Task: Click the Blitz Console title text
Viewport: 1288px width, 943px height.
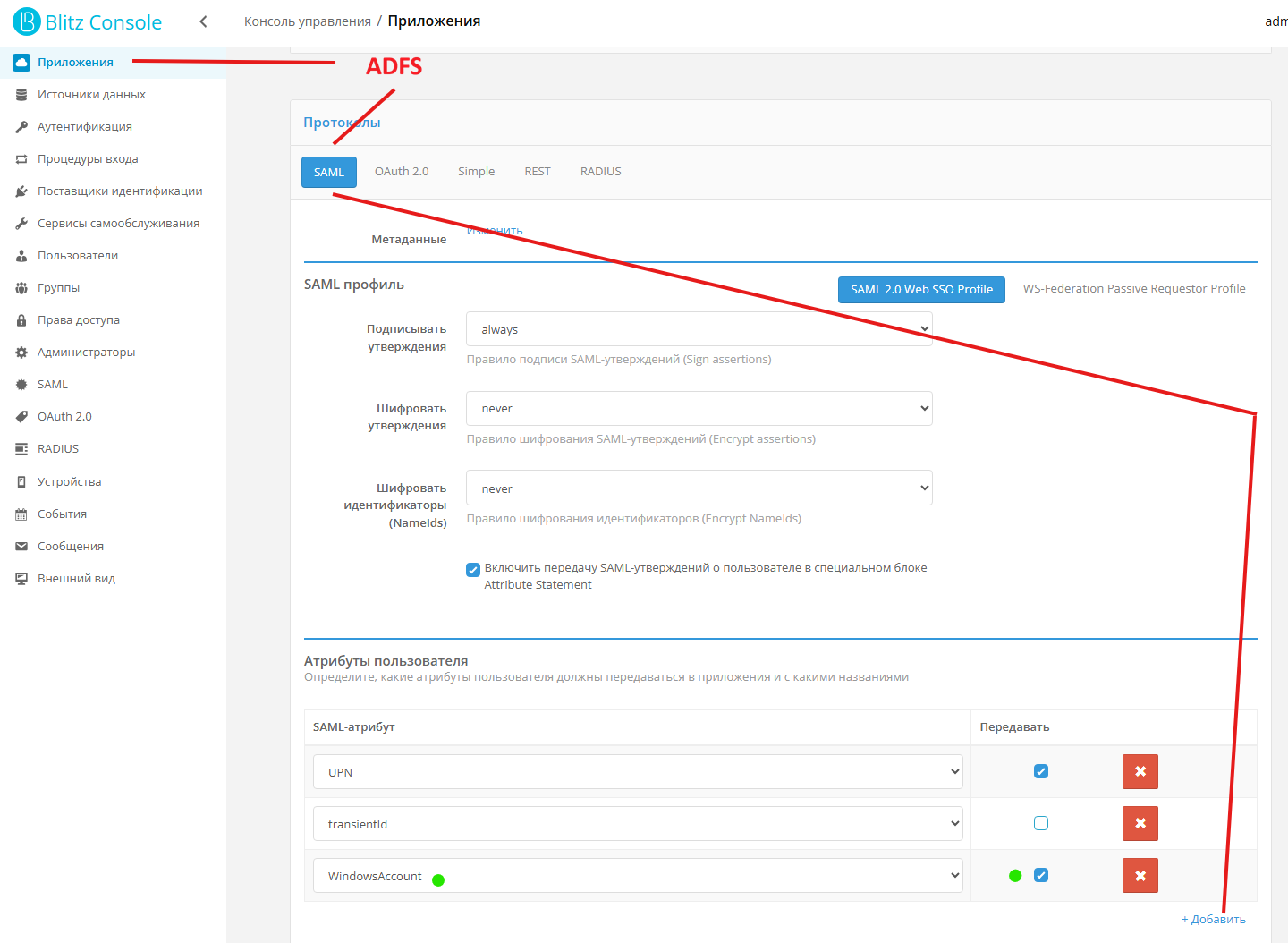Action: (x=104, y=22)
